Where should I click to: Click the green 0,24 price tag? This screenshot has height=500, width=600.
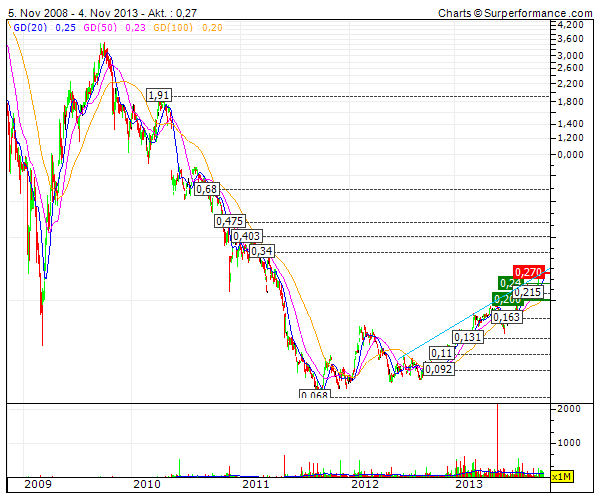coord(510,283)
